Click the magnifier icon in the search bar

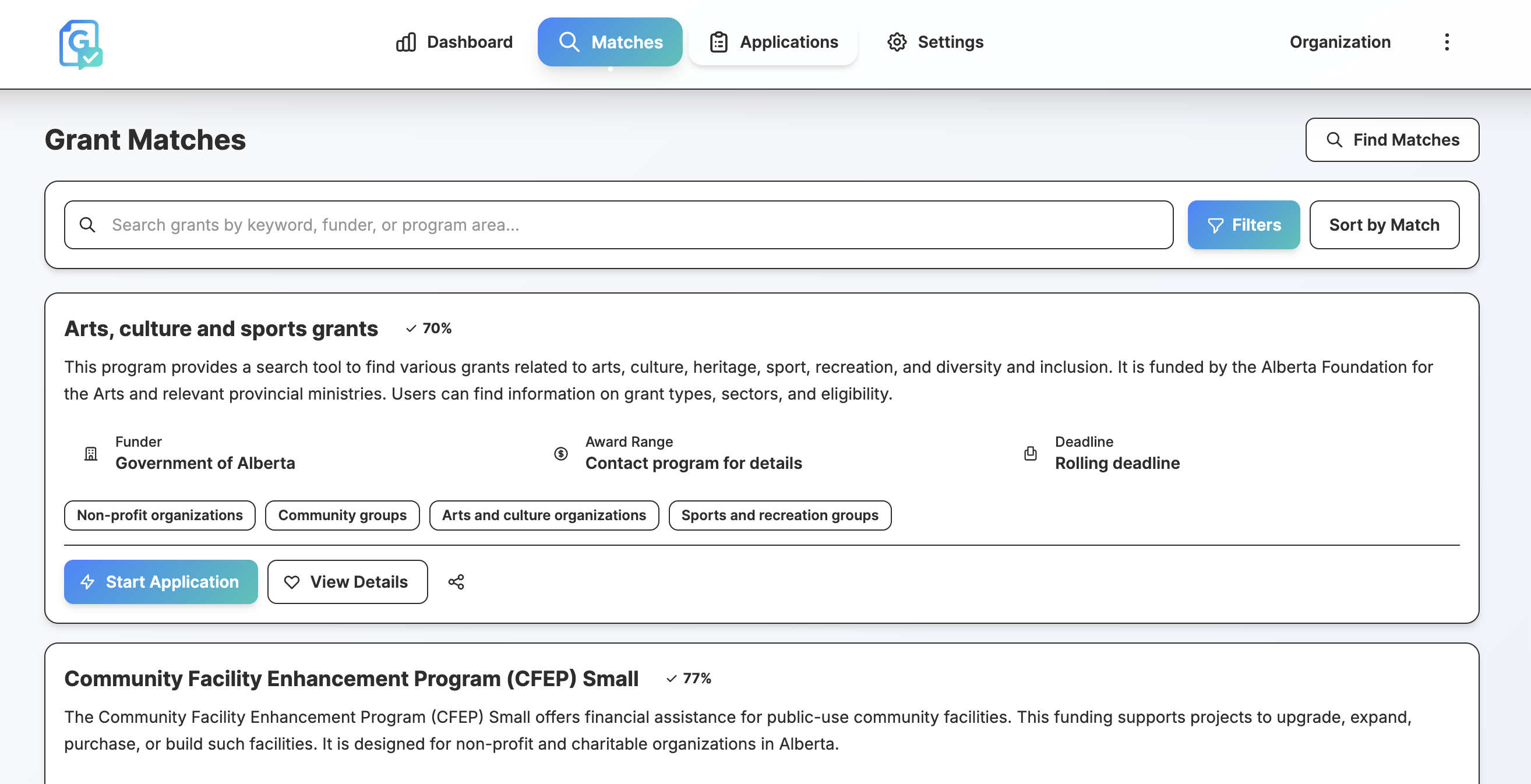(x=87, y=225)
